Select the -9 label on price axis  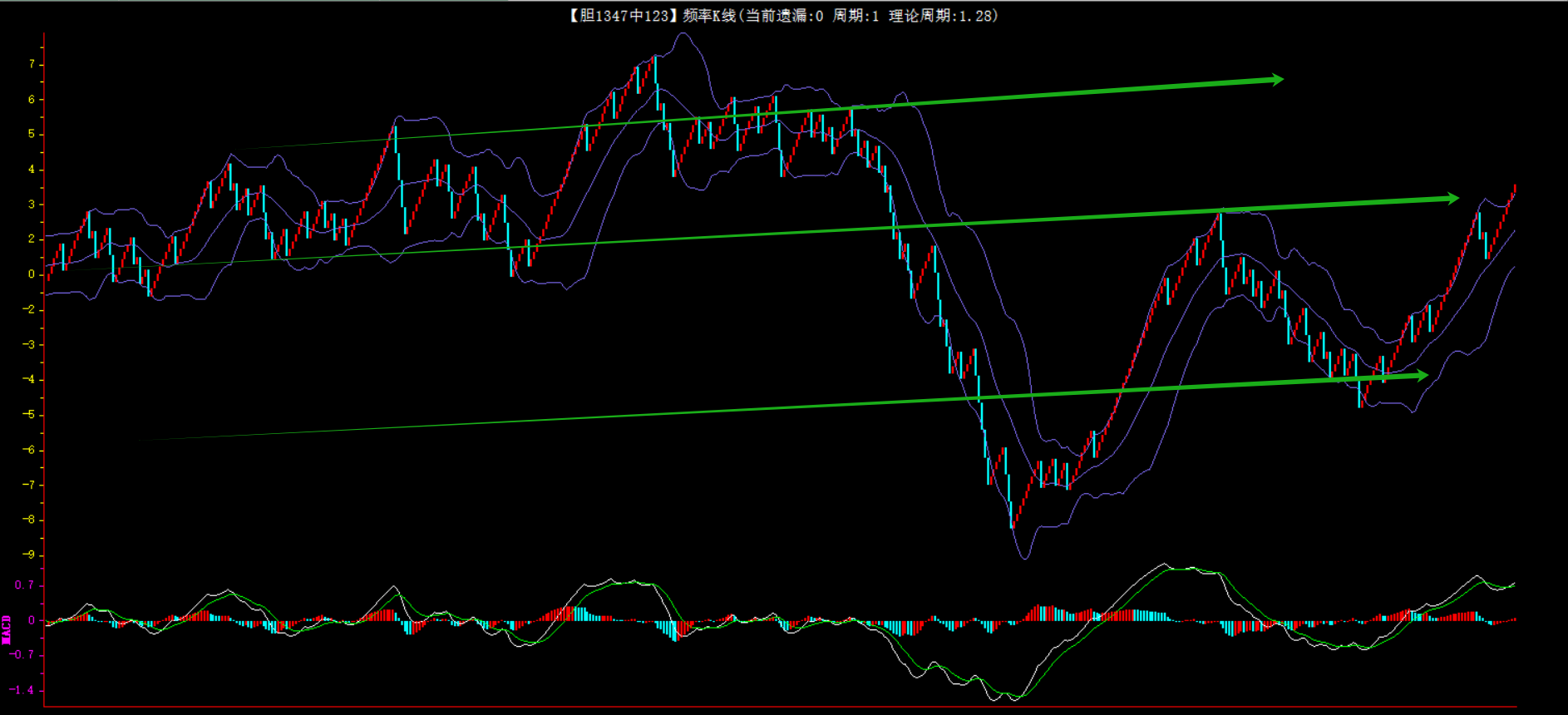[29, 555]
